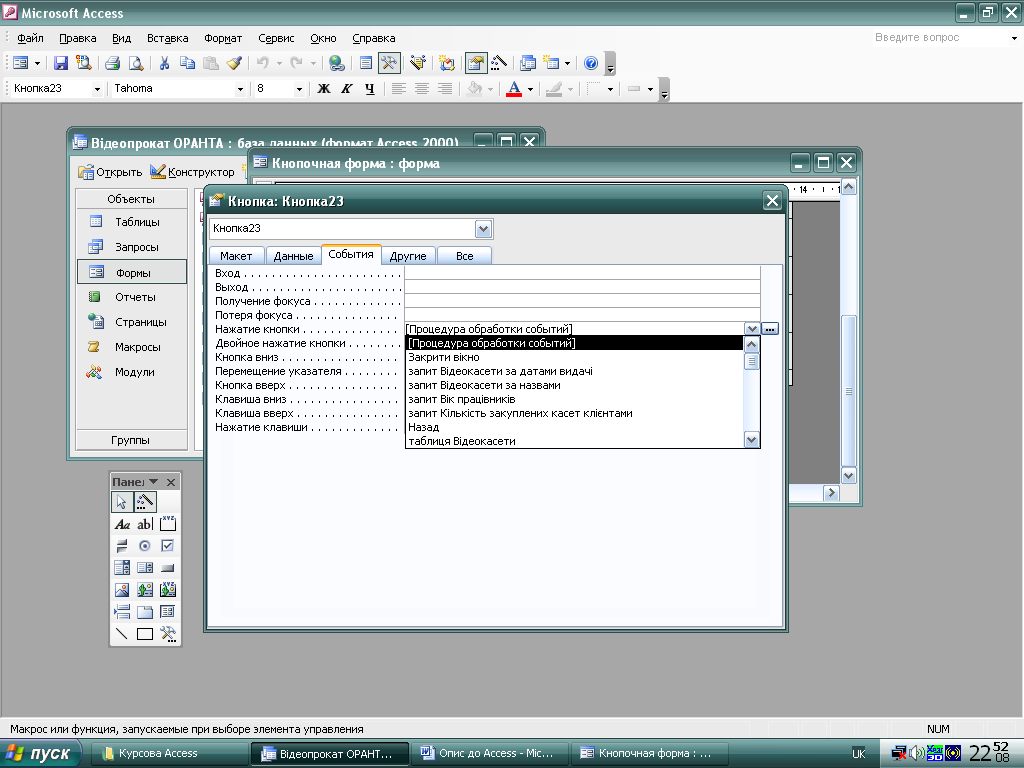Screen dimensions: 1024x768
Task: Choose 'таблиця Відеокасети' in dropdown list
Action: [x=574, y=441]
